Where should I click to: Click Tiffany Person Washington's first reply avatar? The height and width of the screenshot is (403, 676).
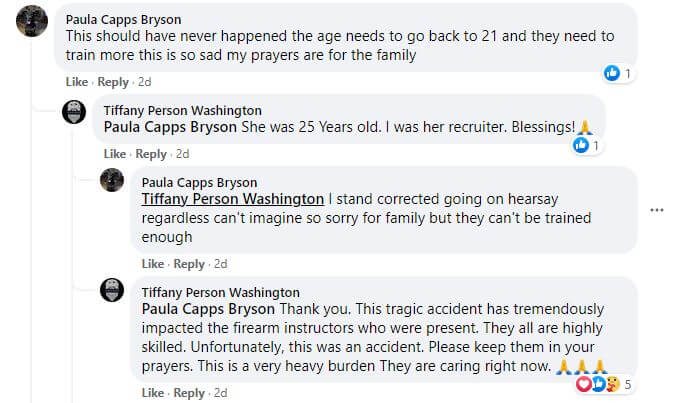74,113
